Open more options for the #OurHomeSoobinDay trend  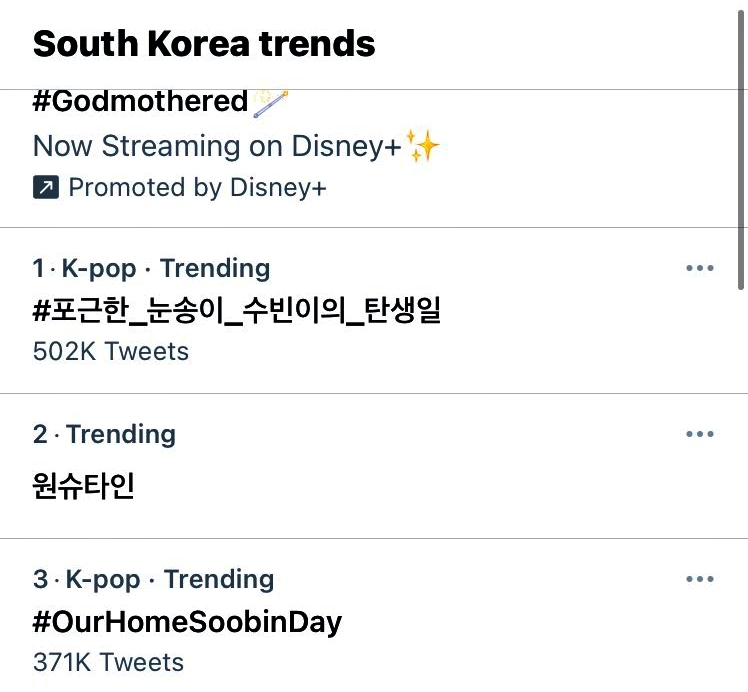tap(700, 579)
